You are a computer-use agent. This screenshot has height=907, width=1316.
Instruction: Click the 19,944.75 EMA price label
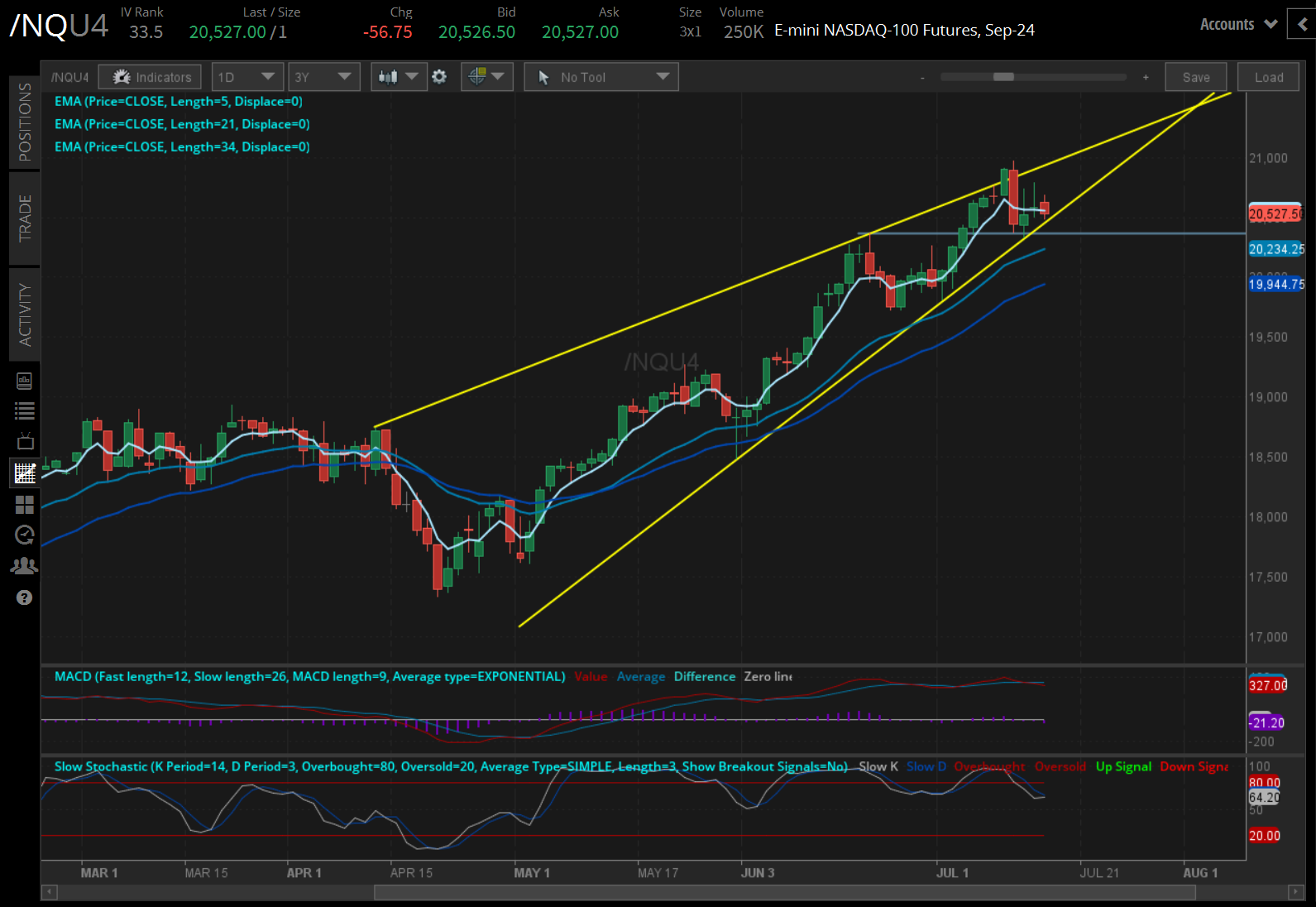pos(1276,285)
